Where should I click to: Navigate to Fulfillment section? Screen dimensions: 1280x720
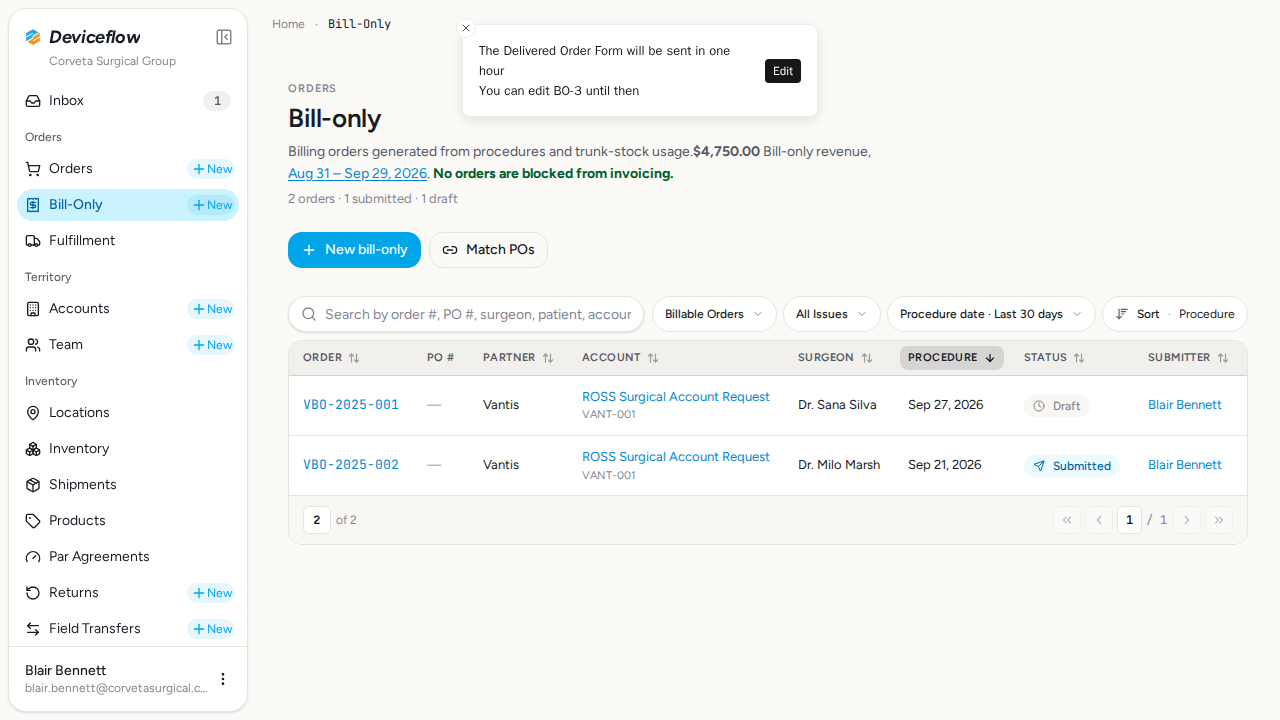coord(128,241)
